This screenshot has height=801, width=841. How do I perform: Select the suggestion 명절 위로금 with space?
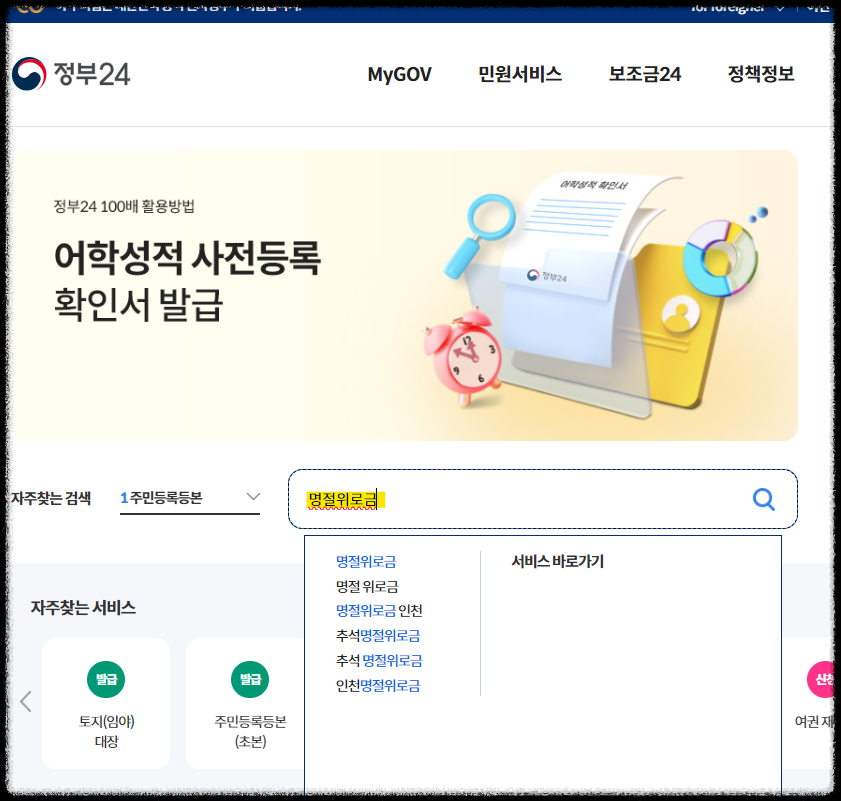(367, 586)
